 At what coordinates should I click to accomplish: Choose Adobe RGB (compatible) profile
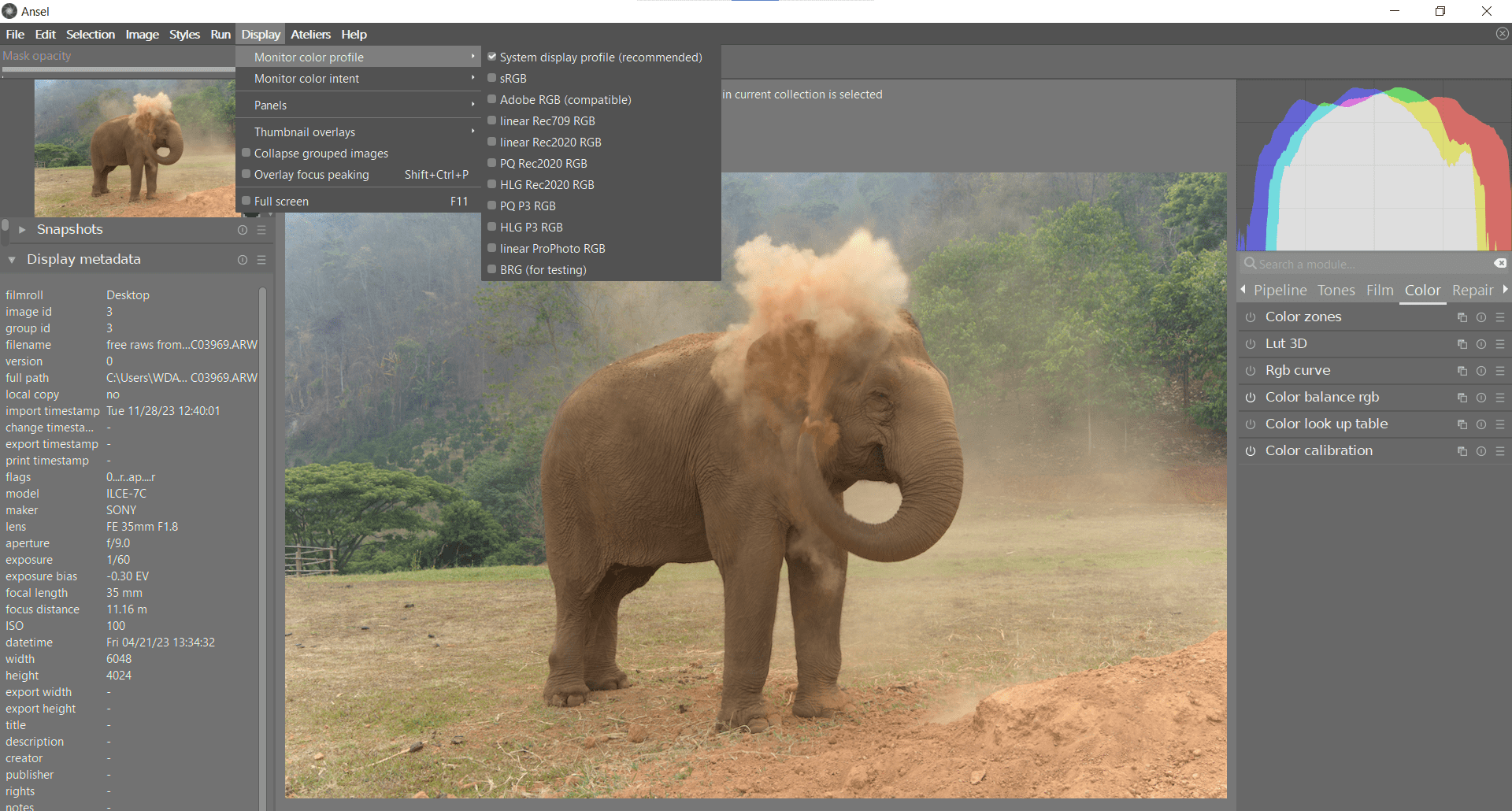[565, 100]
